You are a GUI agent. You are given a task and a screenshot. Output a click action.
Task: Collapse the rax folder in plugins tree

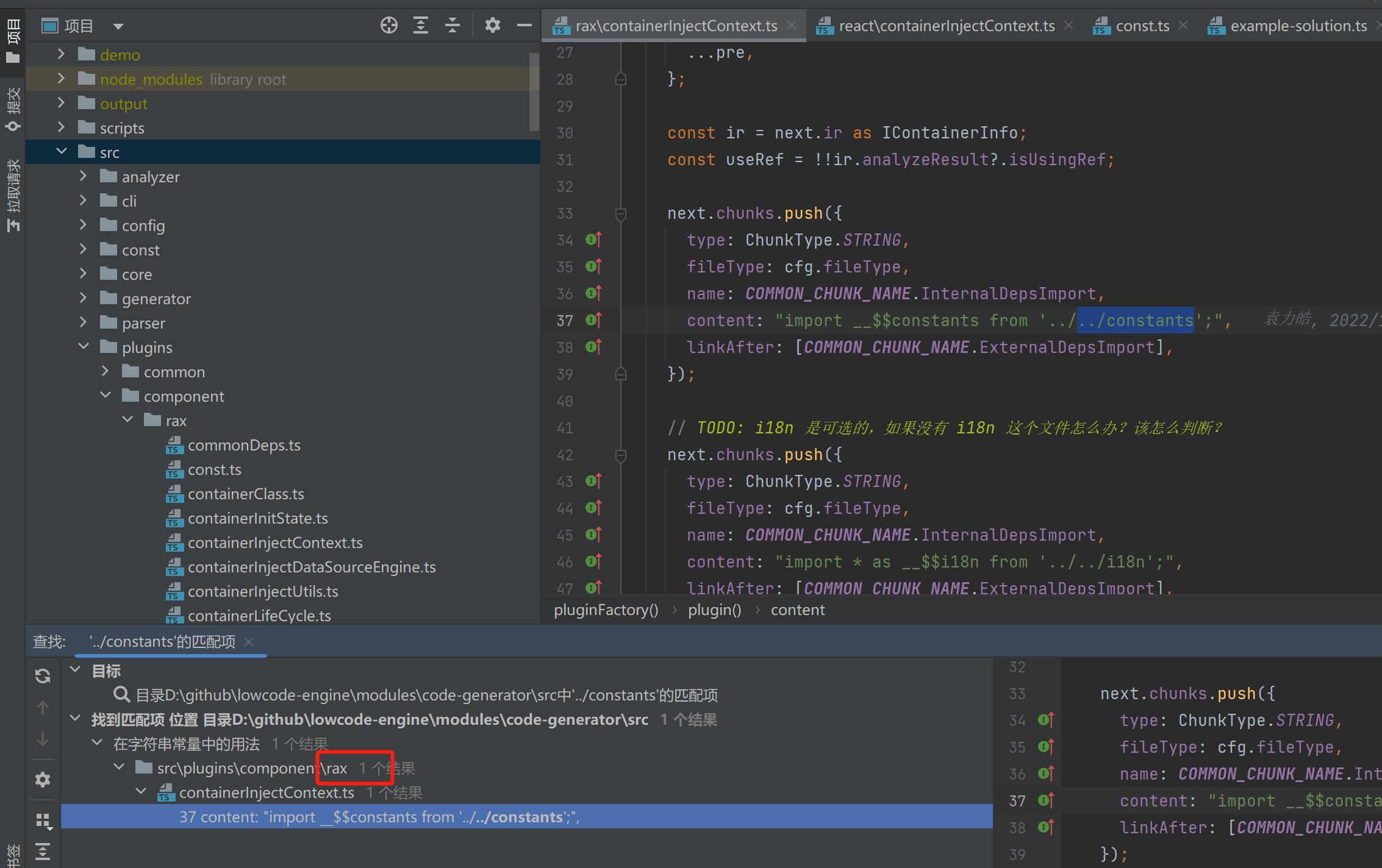[127, 419]
